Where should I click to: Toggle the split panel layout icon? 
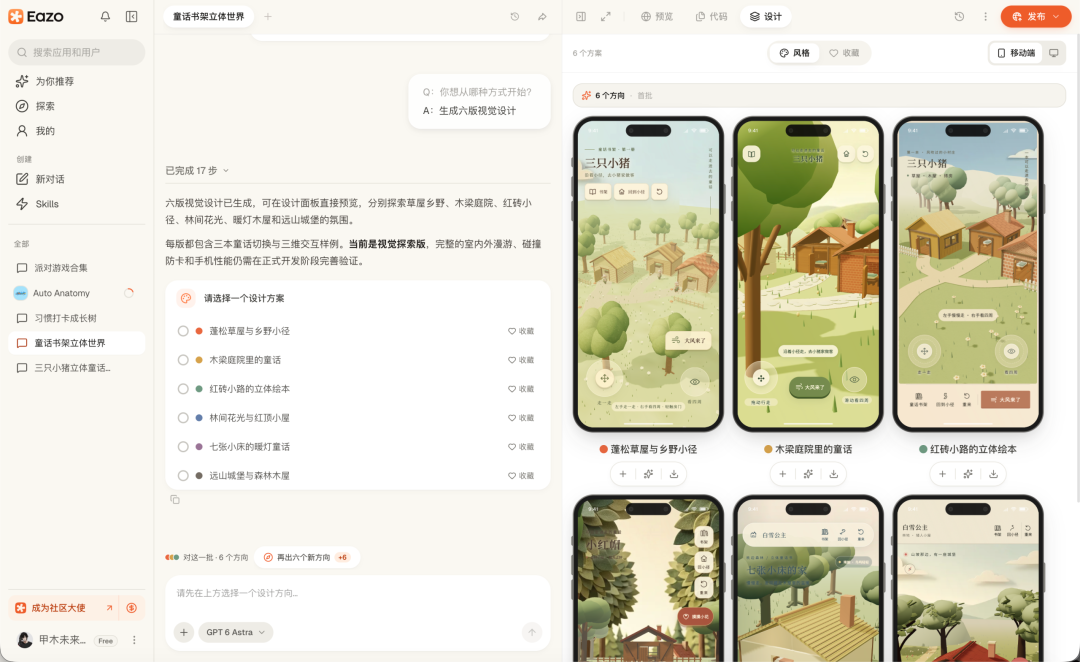click(581, 17)
